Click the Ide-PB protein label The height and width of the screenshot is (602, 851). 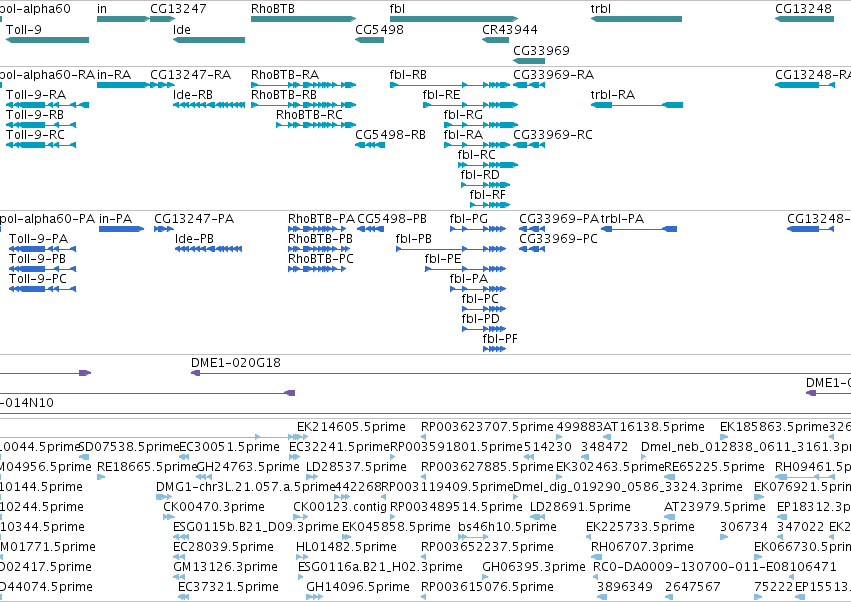tap(194, 239)
